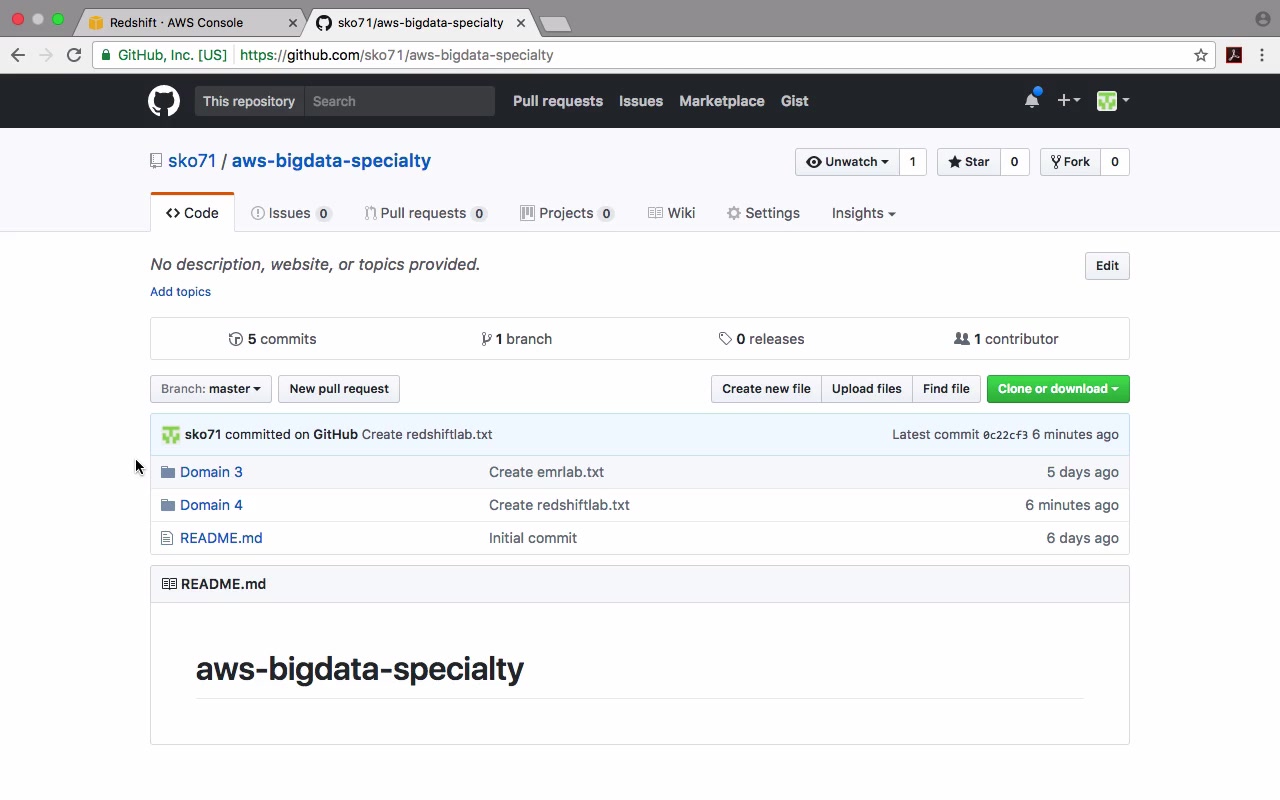Open the user avatar menu
Screen dimensions: 1280x800
click(x=1112, y=100)
